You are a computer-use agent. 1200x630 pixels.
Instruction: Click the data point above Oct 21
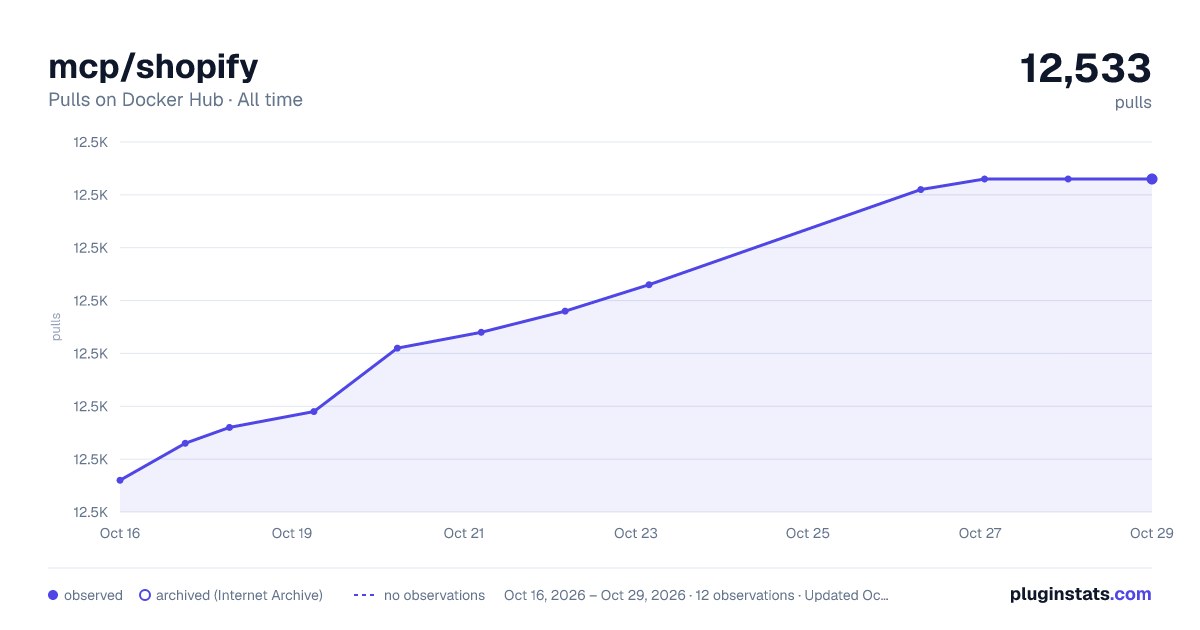pyautogui.click(x=481, y=332)
